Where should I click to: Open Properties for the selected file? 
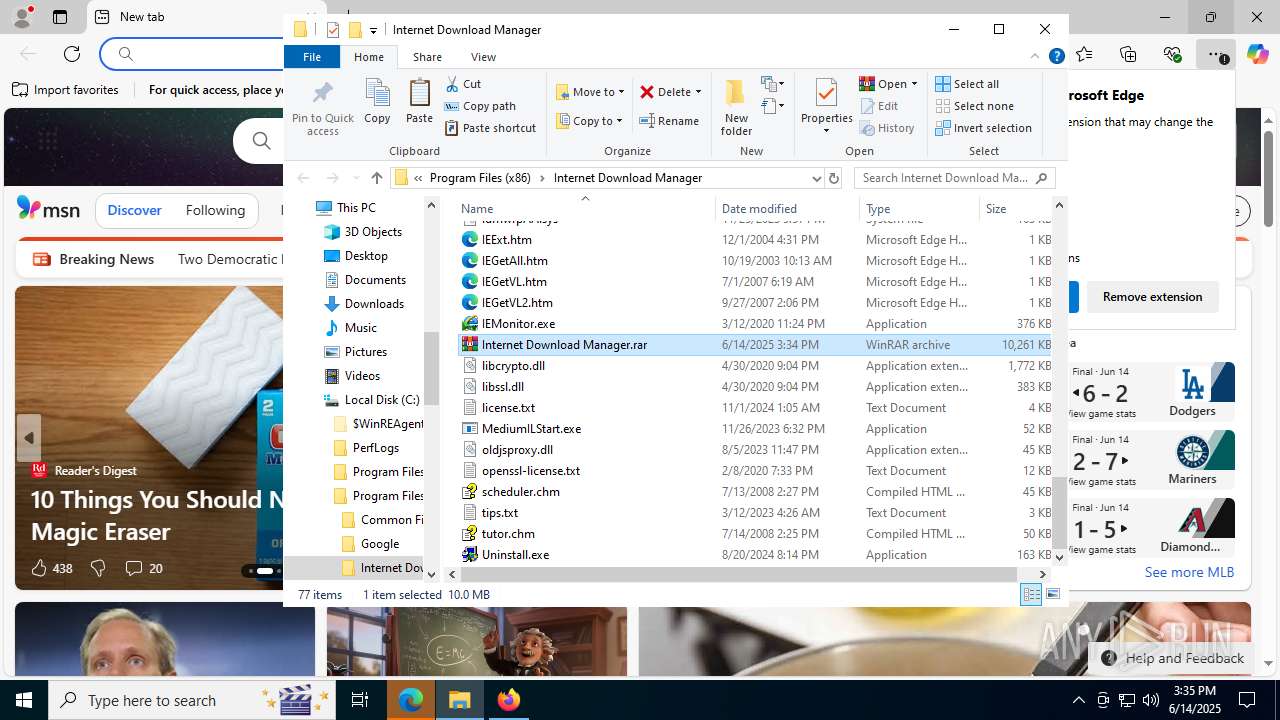click(826, 106)
